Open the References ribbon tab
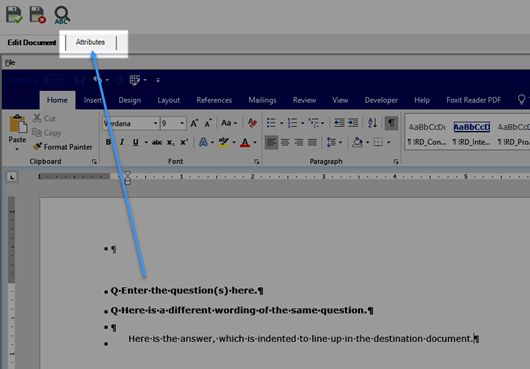This screenshot has height=369, width=530. [x=214, y=100]
